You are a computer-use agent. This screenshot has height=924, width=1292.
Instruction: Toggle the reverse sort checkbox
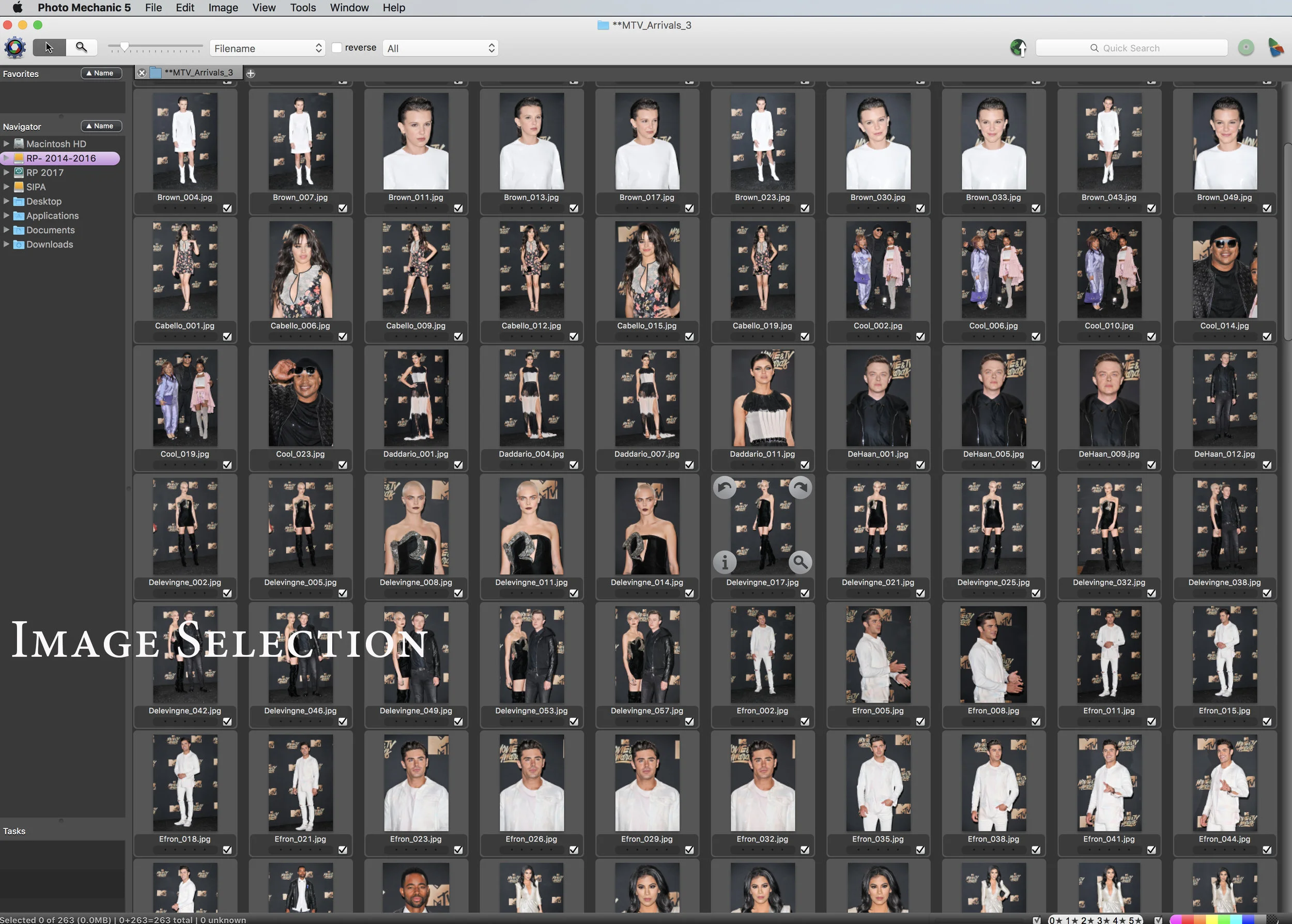click(337, 48)
